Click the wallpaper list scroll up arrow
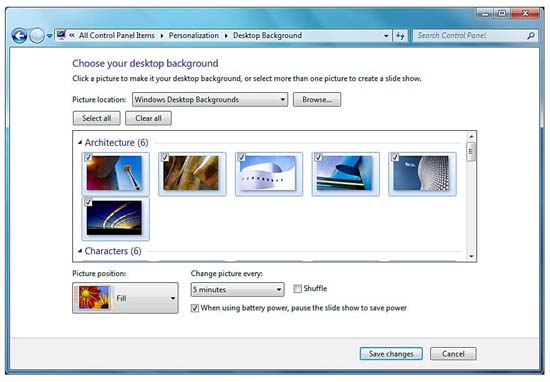550x382 pixels. point(471,136)
